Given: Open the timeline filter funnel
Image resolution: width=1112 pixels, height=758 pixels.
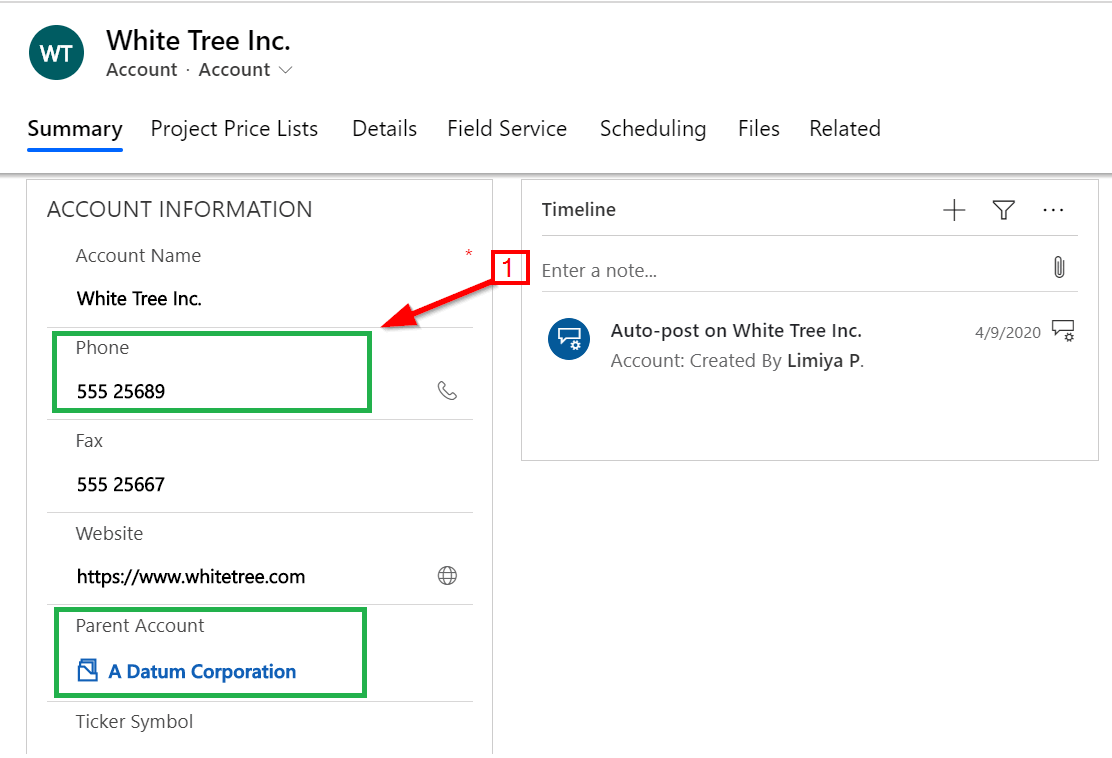Looking at the screenshot, I should pos(1003,210).
